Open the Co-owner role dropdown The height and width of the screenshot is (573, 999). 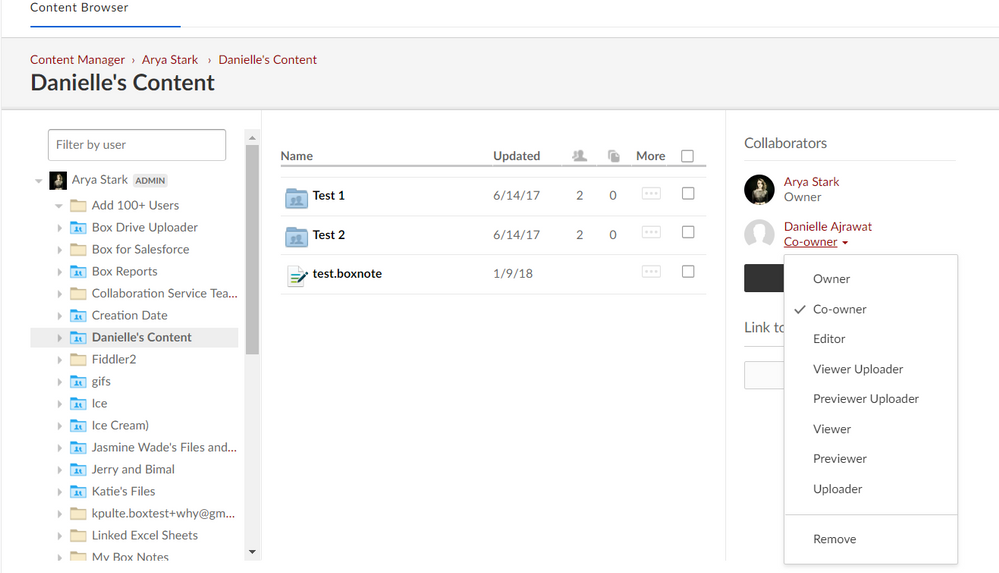(x=816, y=243)
